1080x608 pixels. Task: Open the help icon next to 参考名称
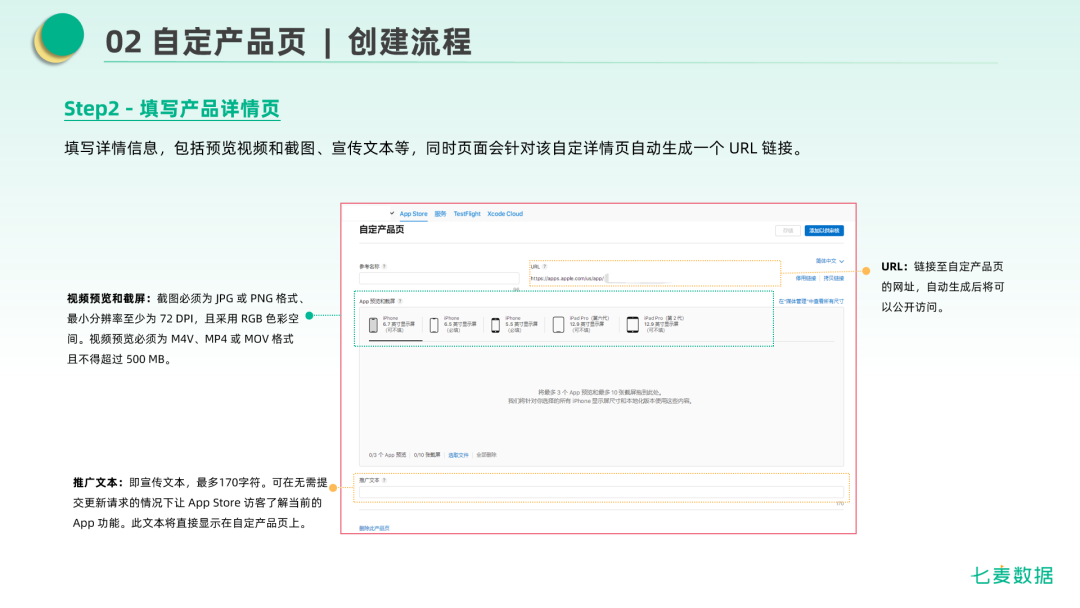pos(384,266)
